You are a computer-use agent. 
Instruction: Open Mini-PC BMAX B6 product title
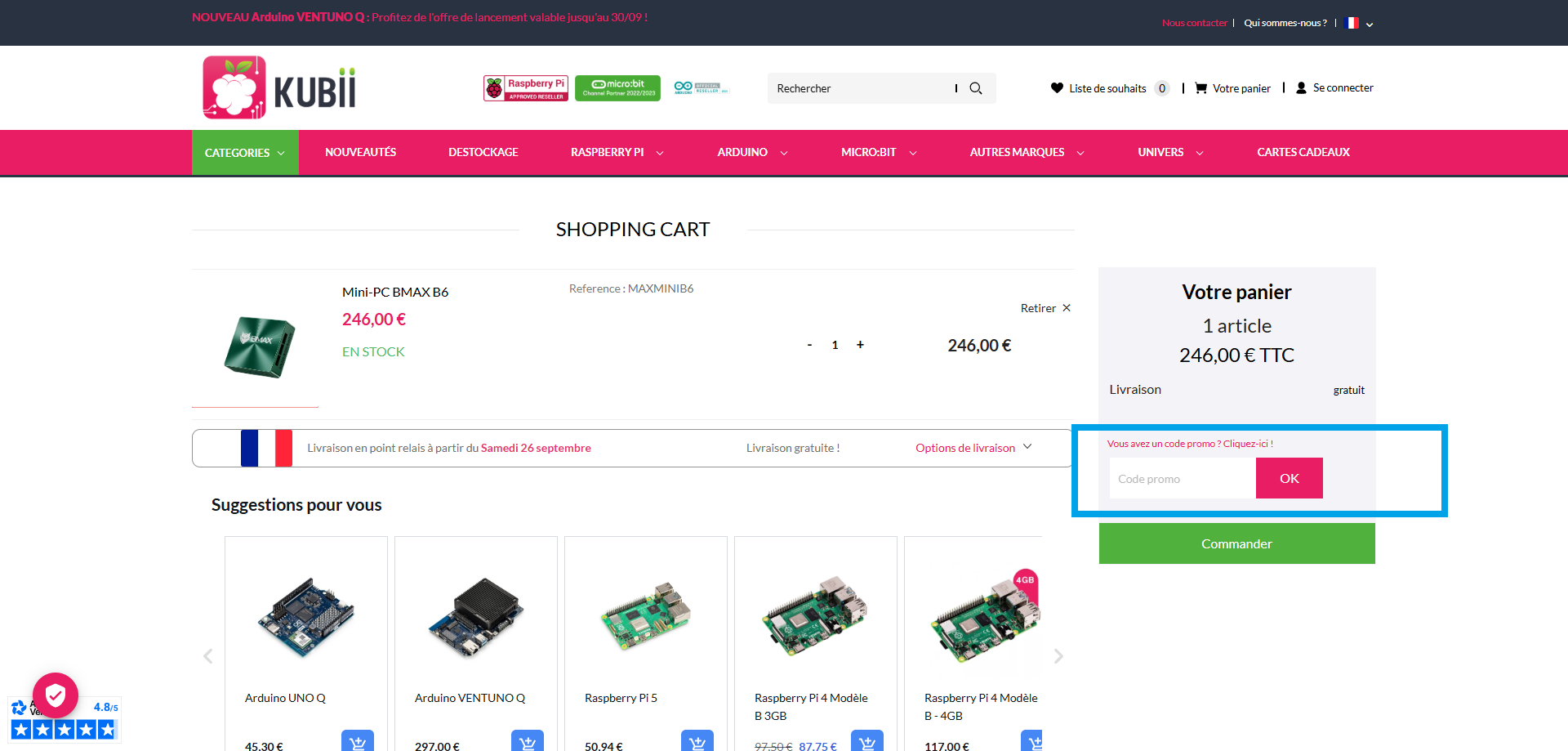[x=395, y=292]
